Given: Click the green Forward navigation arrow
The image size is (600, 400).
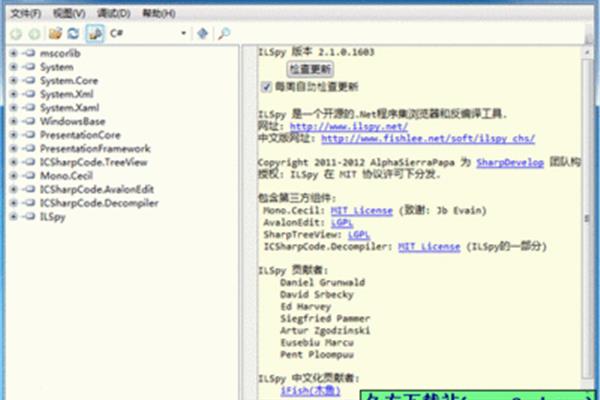Looking at the screenshot, I should 34,34.
